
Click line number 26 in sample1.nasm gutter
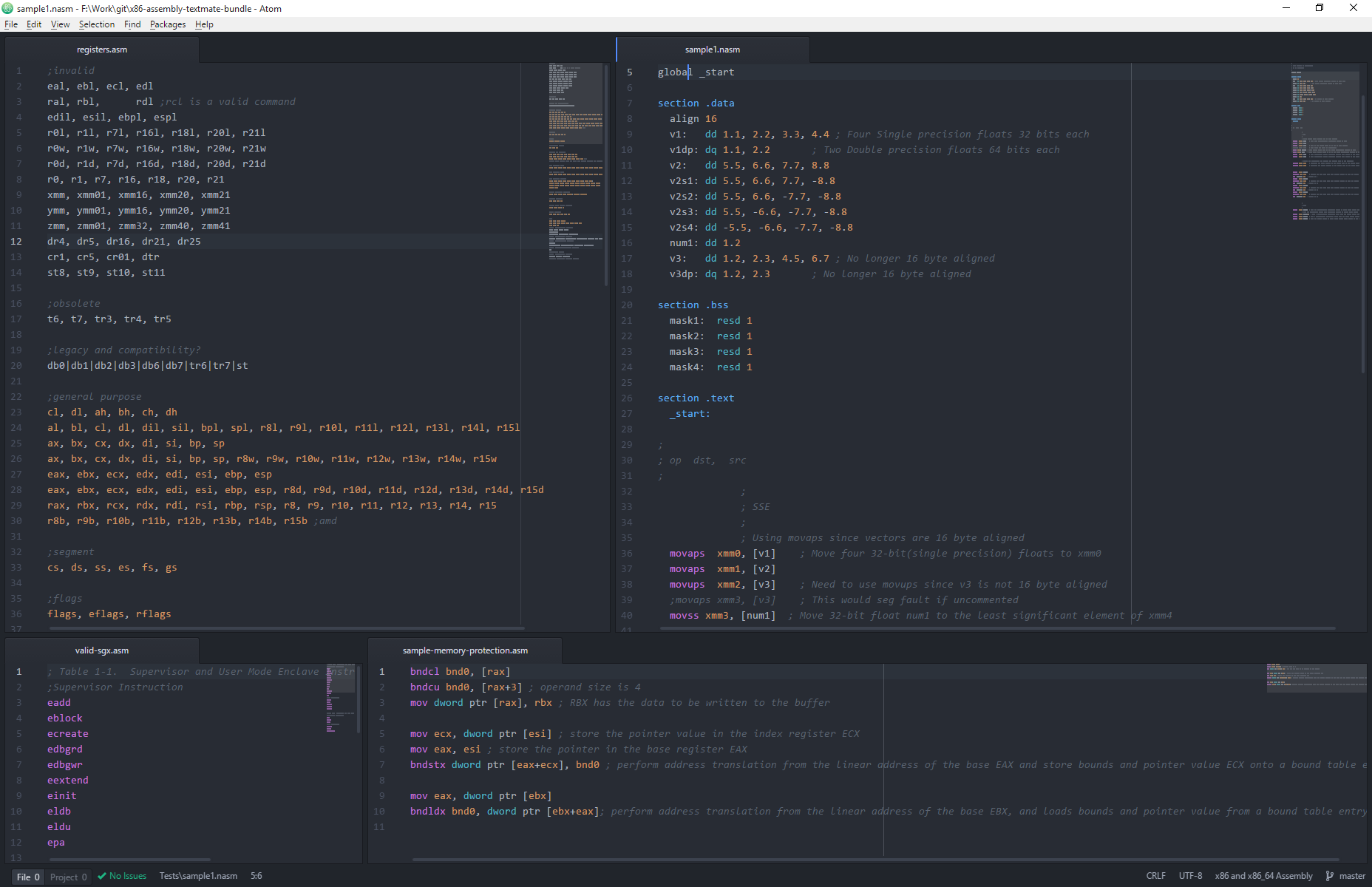pos(627,398)
